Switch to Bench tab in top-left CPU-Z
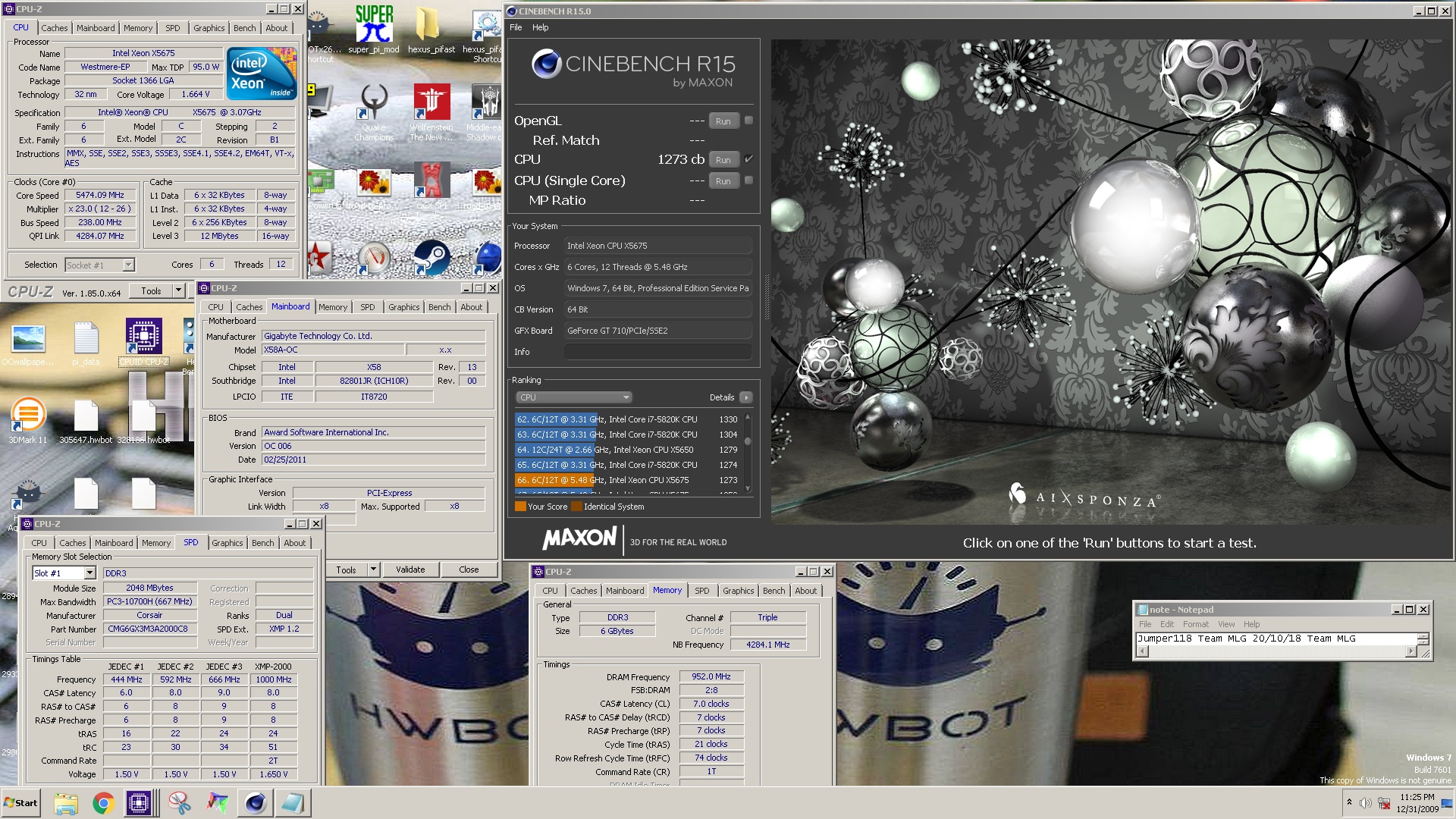Viewport: 1456px width, 819px height. pyautogui.click(x=245, y=28)
